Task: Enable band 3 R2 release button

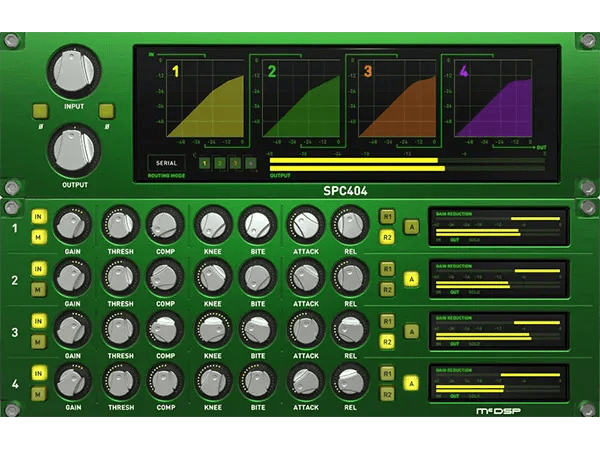Action: 387,342
